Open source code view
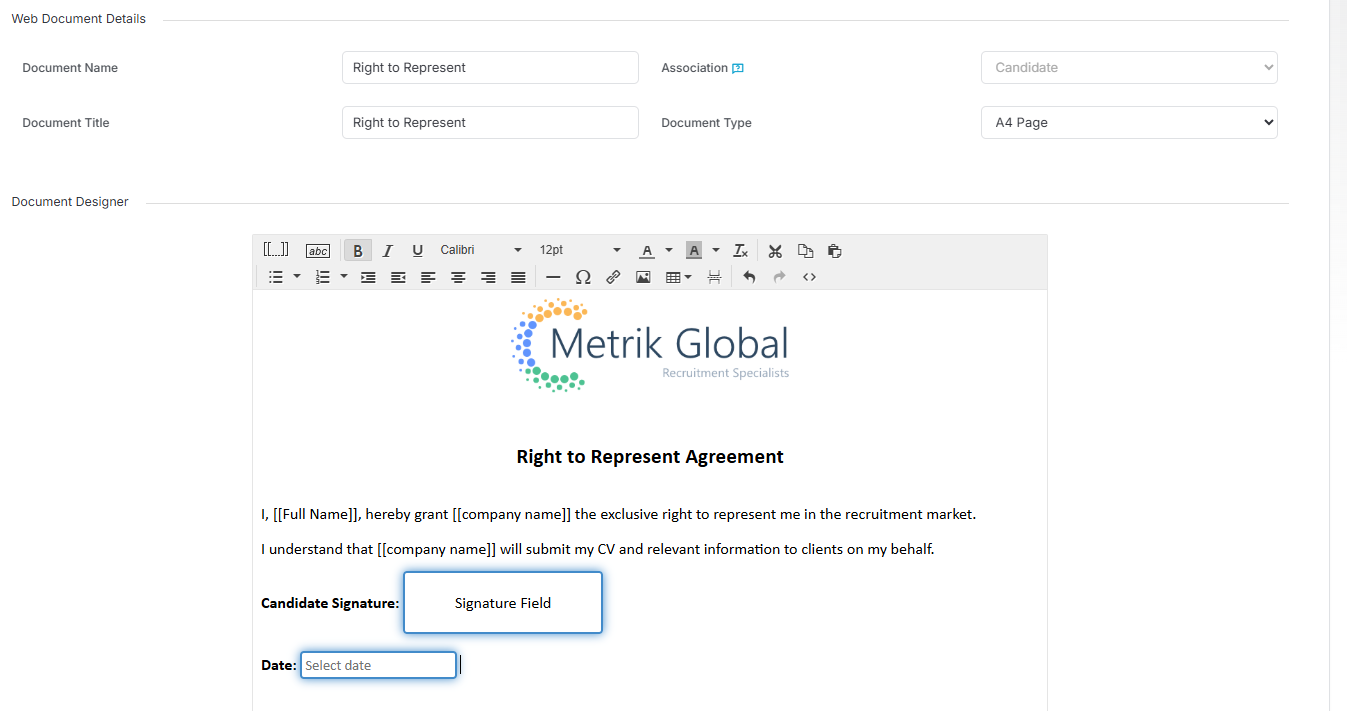Screen dimensions: 1347x711 point(809,277)
